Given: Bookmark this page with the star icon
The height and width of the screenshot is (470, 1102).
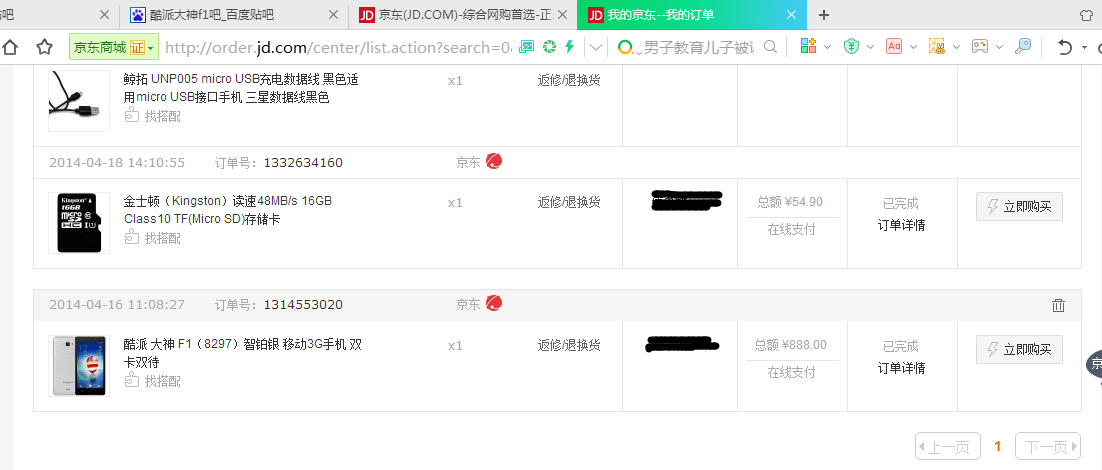Looking at the screenshot, I should click(x=44, y=47).
